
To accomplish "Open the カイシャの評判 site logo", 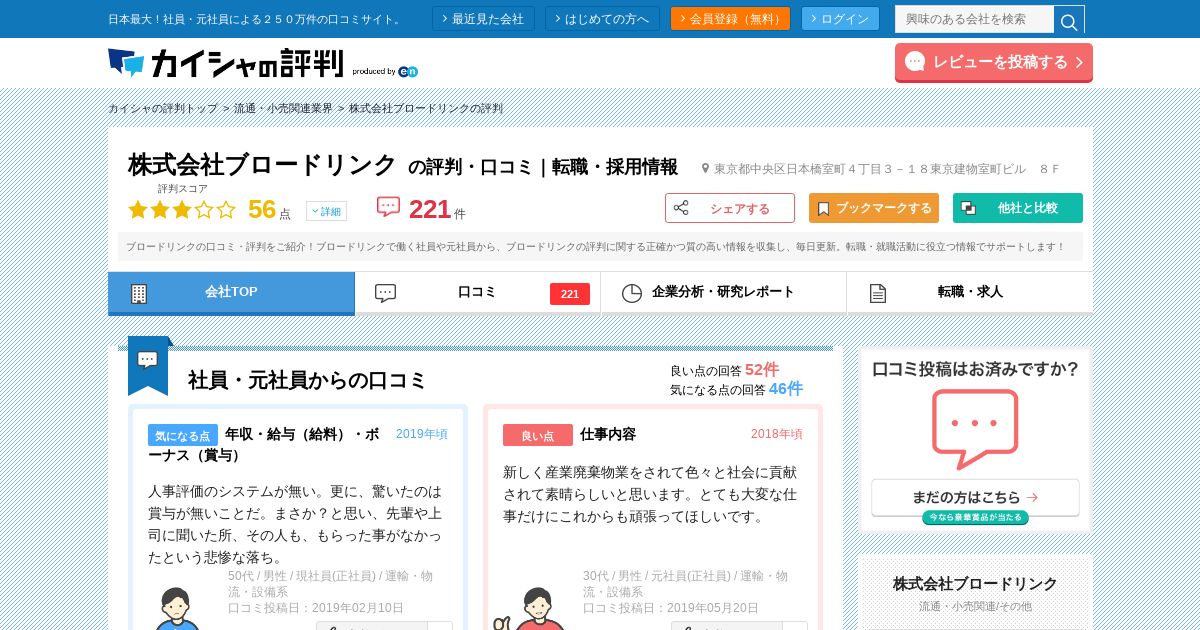I will click(226, 63).
